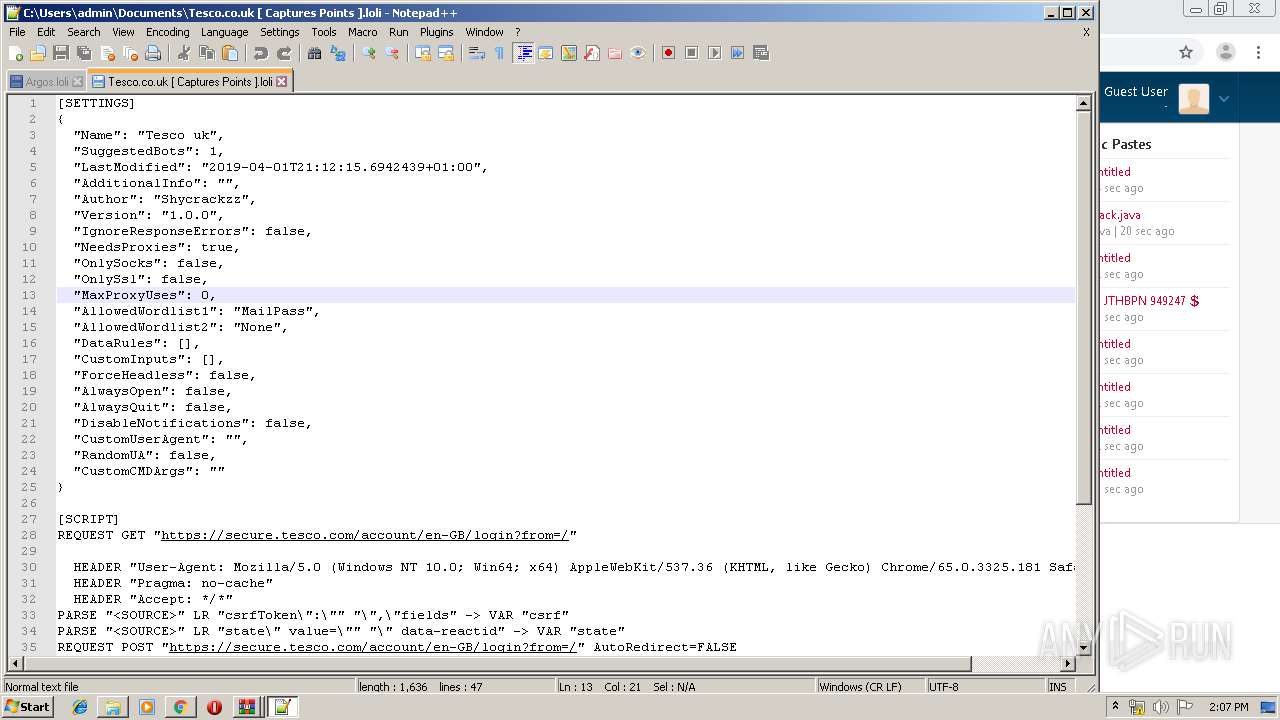Open Opera from the taskbar
The height and width of the screenshot is (720, 1280).
(214, 707)
